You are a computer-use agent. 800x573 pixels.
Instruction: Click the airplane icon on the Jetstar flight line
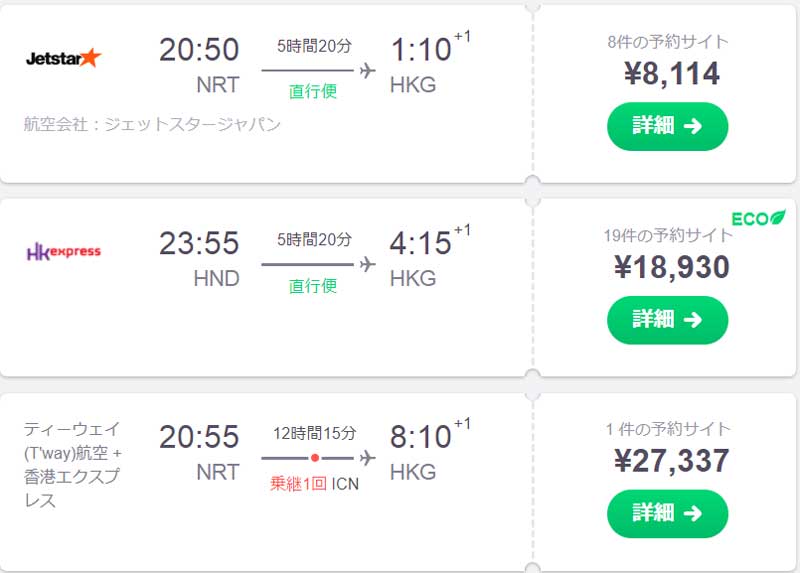coord(367,70)
